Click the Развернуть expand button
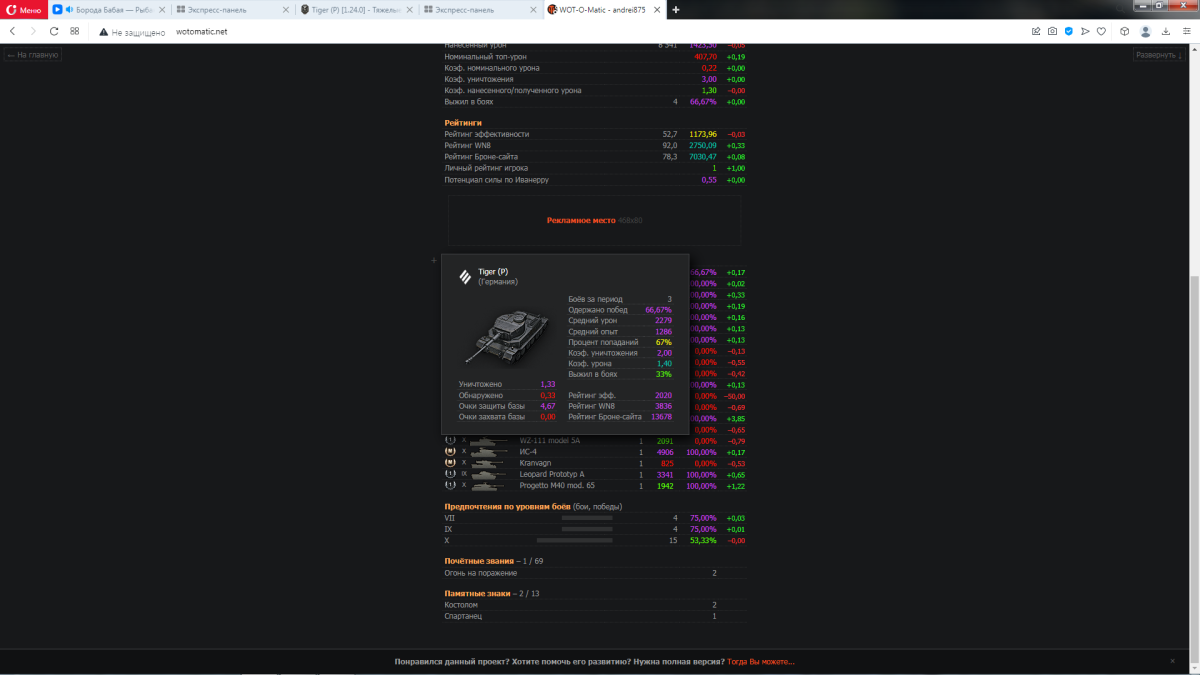The height and width of the screenshot is (675, 1200). click(x=1159, y=55)
